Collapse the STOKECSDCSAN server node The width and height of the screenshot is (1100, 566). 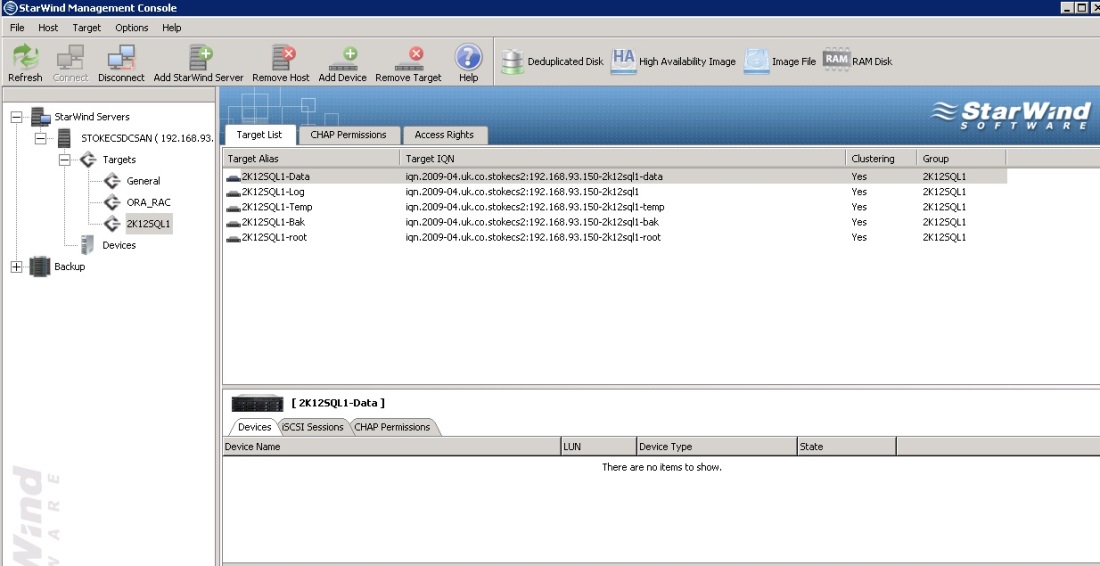coord(41,138)
